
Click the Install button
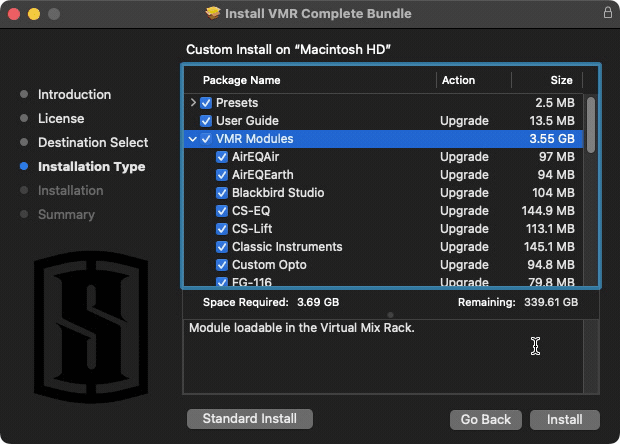(x=565, y=419)
